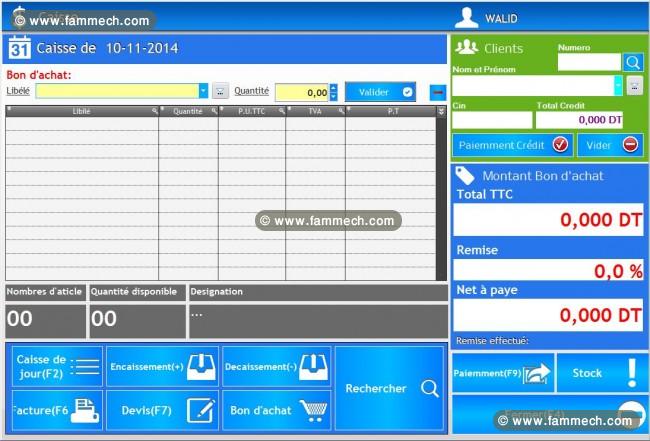
Task: Expand the table column chooser arrows
Action: (441, 111)
